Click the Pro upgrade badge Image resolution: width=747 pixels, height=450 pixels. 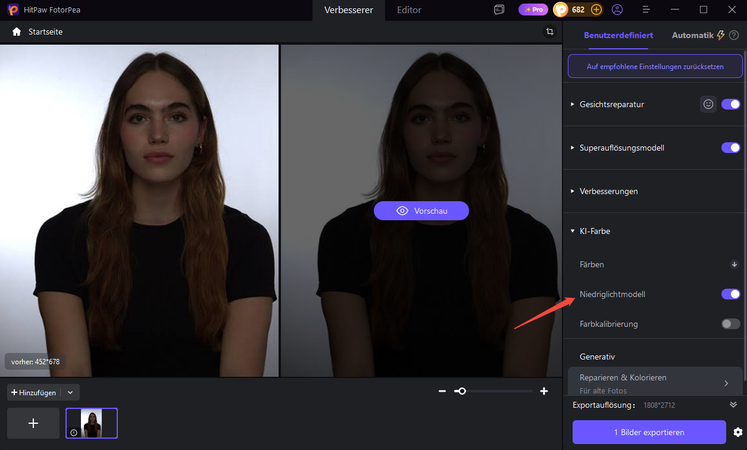pos(533,10)
